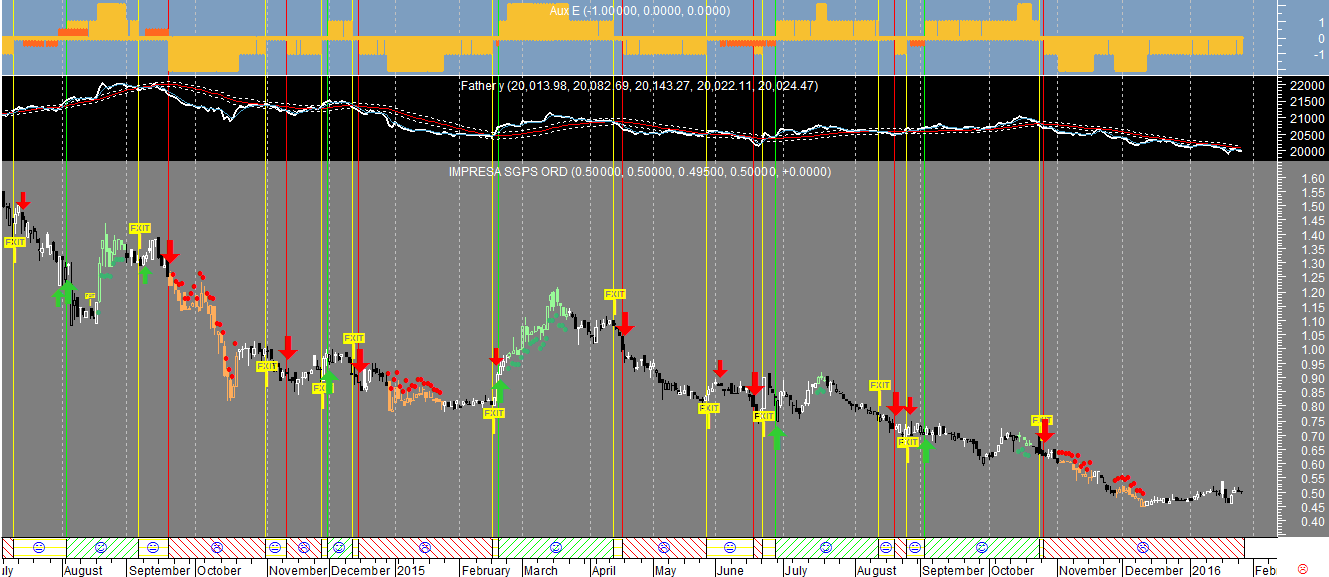Viewport: 1329px width, 577px height.
Task: Click the red down arrow in November 2014
Action: (288, 349)
